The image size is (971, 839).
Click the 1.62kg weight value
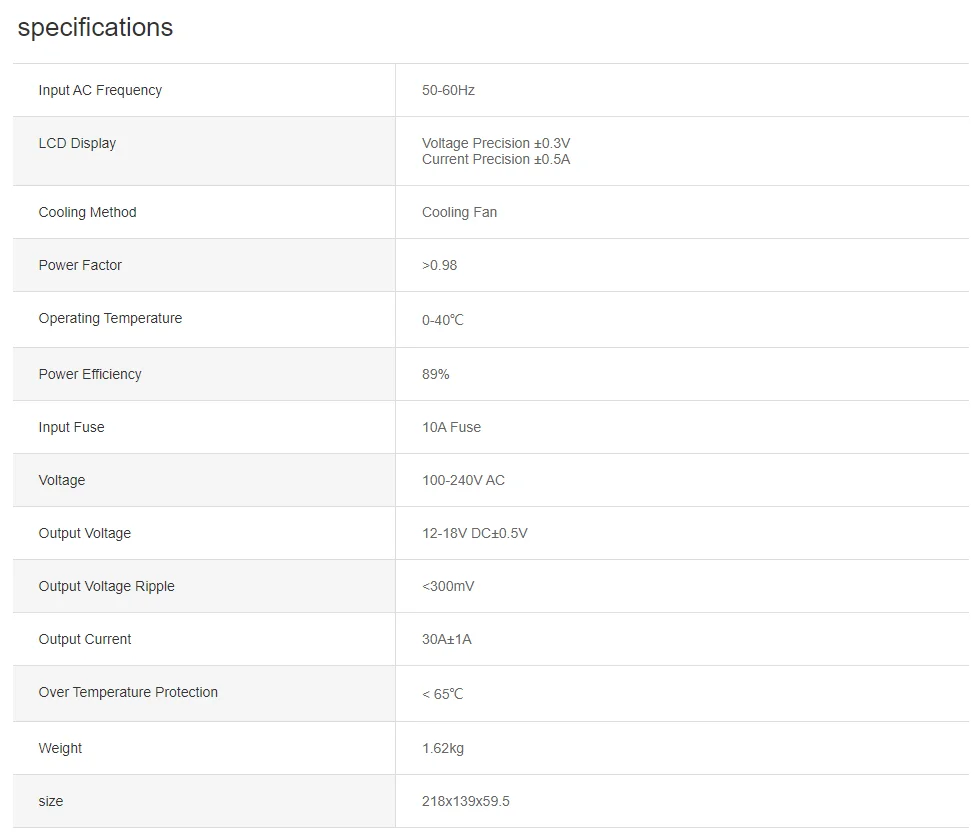coord(442,748)
